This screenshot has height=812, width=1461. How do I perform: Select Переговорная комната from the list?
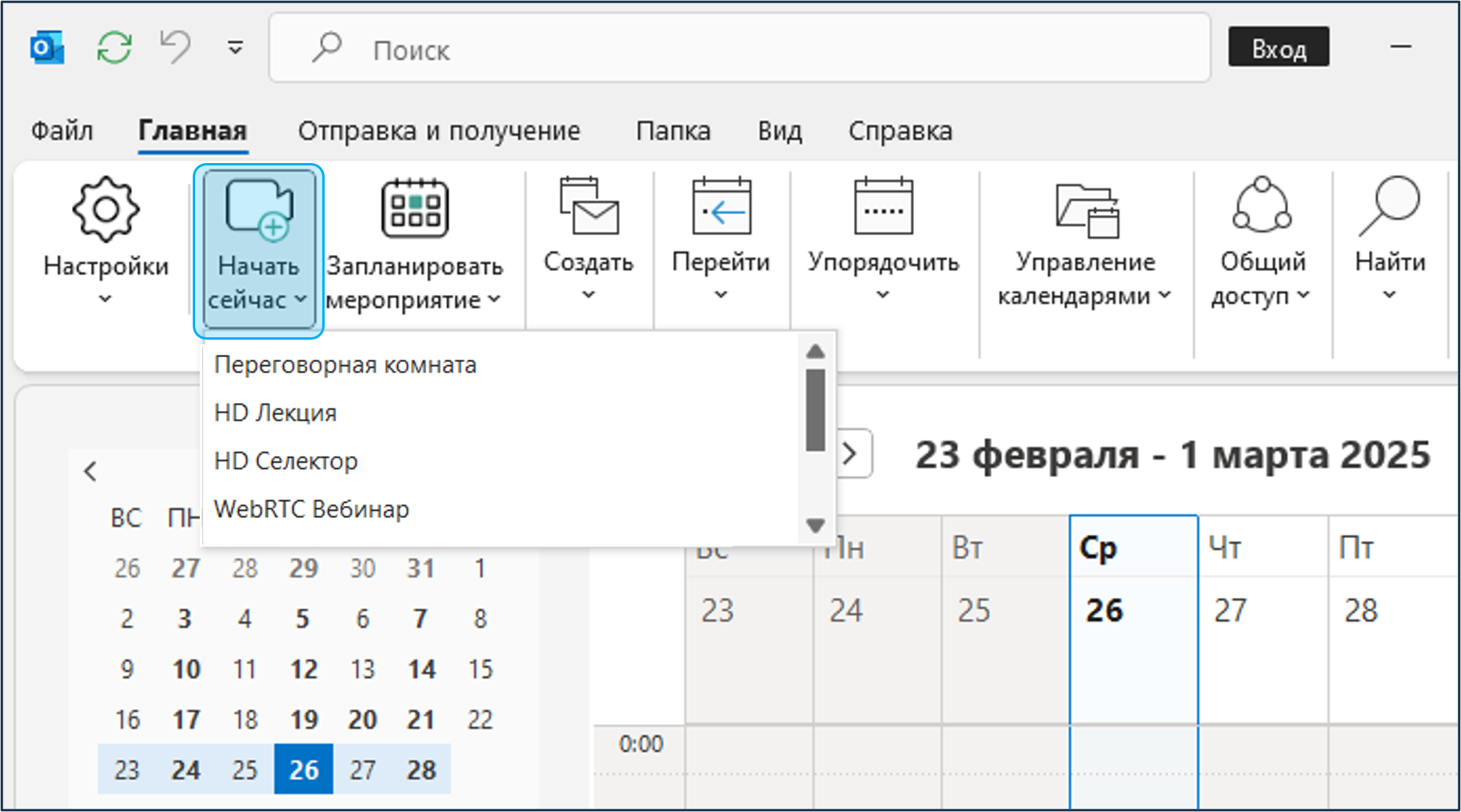point(345,365)
